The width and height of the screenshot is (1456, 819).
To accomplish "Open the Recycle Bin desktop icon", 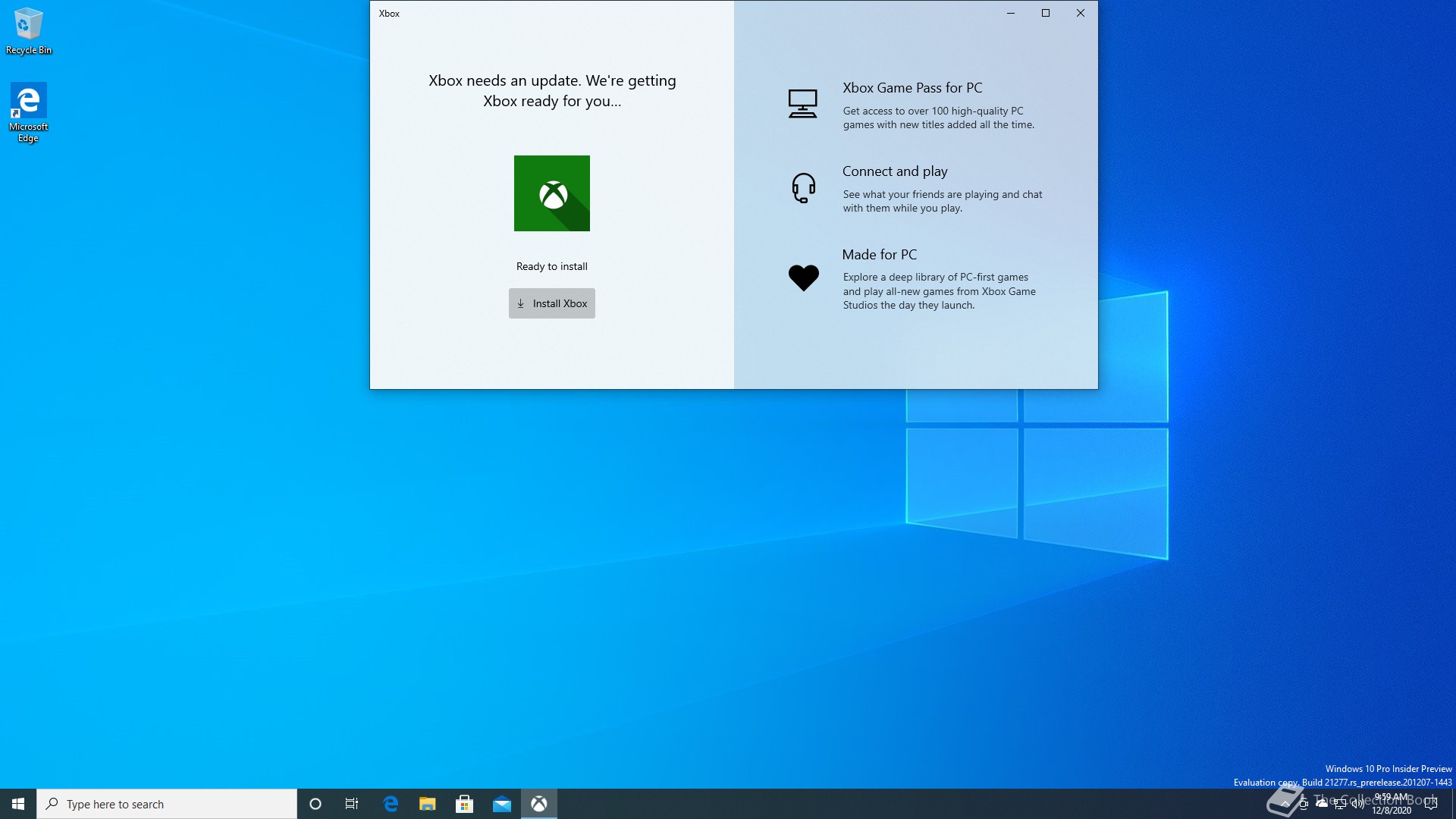I will pyautogui.click(x=29, y=31).
